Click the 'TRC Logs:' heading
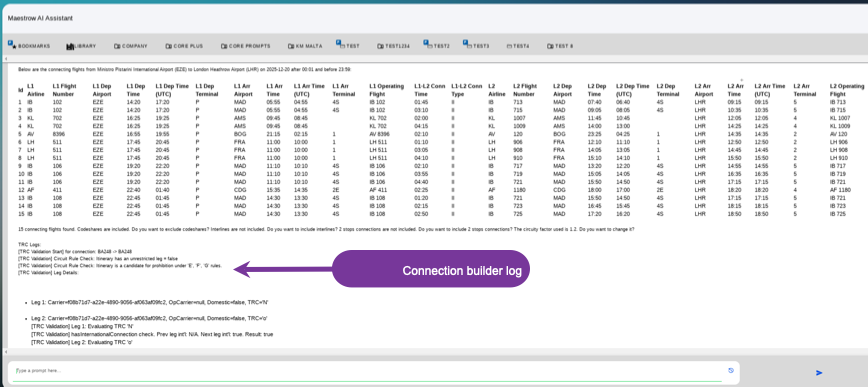 click(x=29, y=244)
